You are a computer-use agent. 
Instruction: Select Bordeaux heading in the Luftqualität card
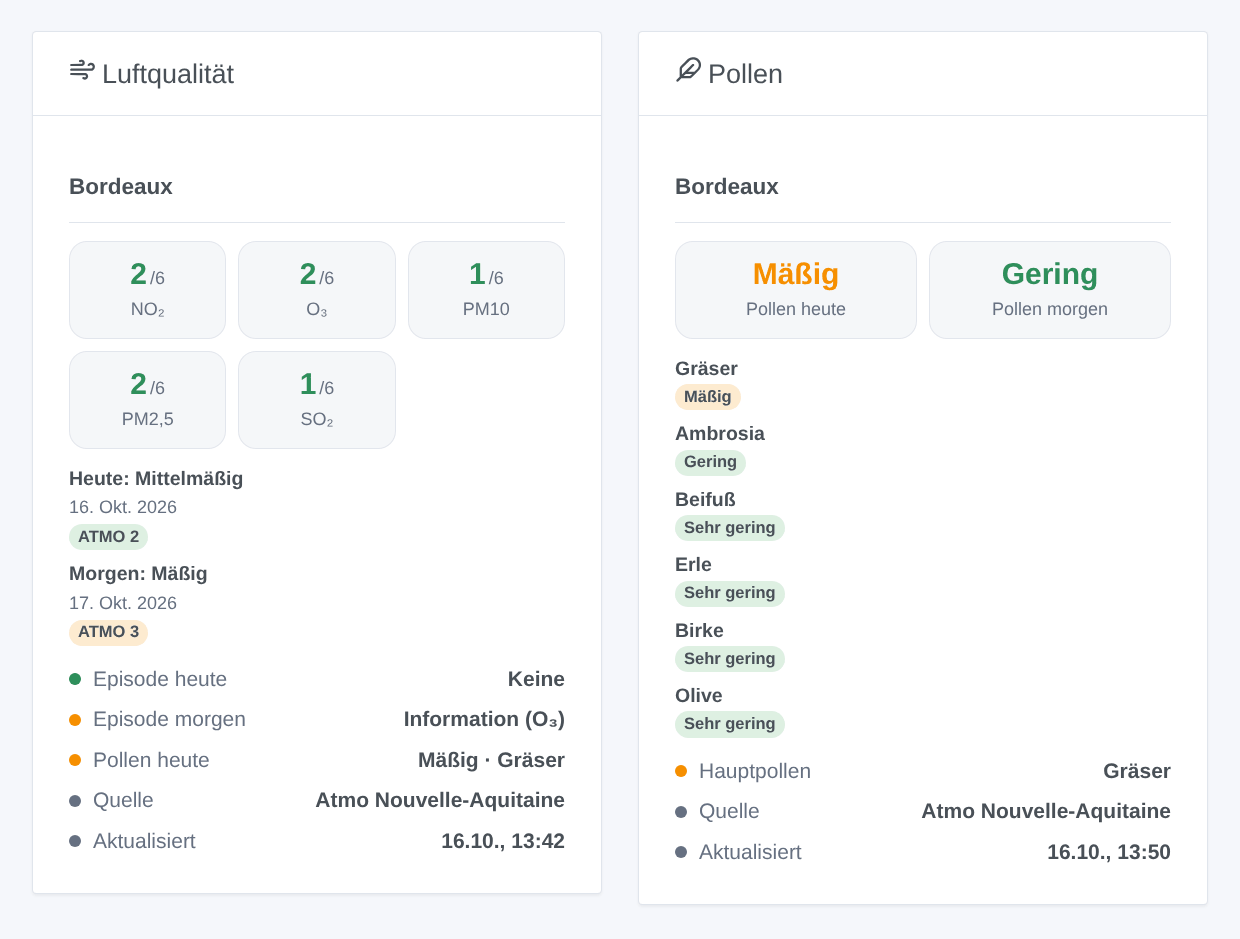click(121, 187)
